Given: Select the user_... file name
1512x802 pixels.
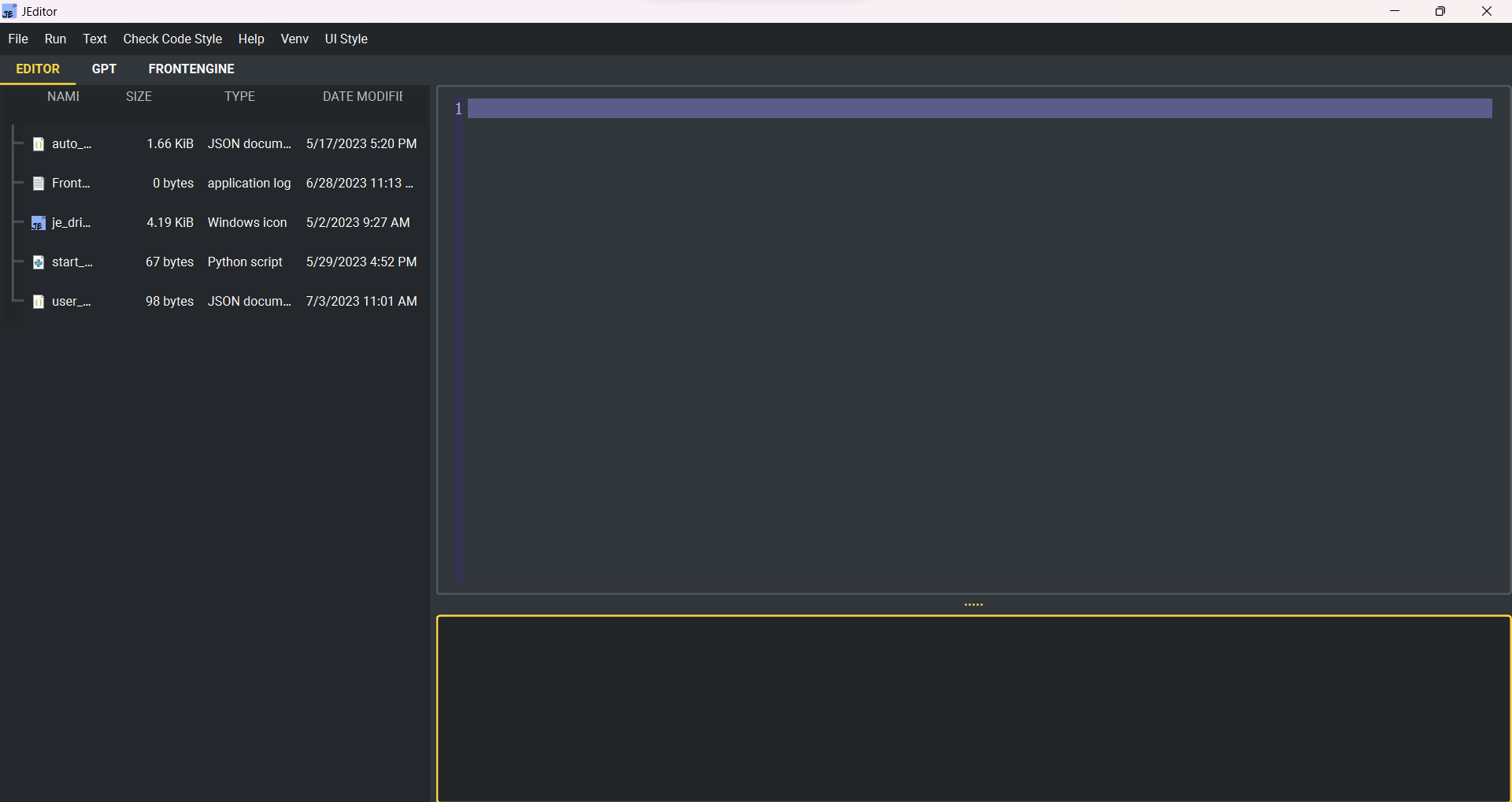Looking at the screenshot, I should [x=72, y=301].
